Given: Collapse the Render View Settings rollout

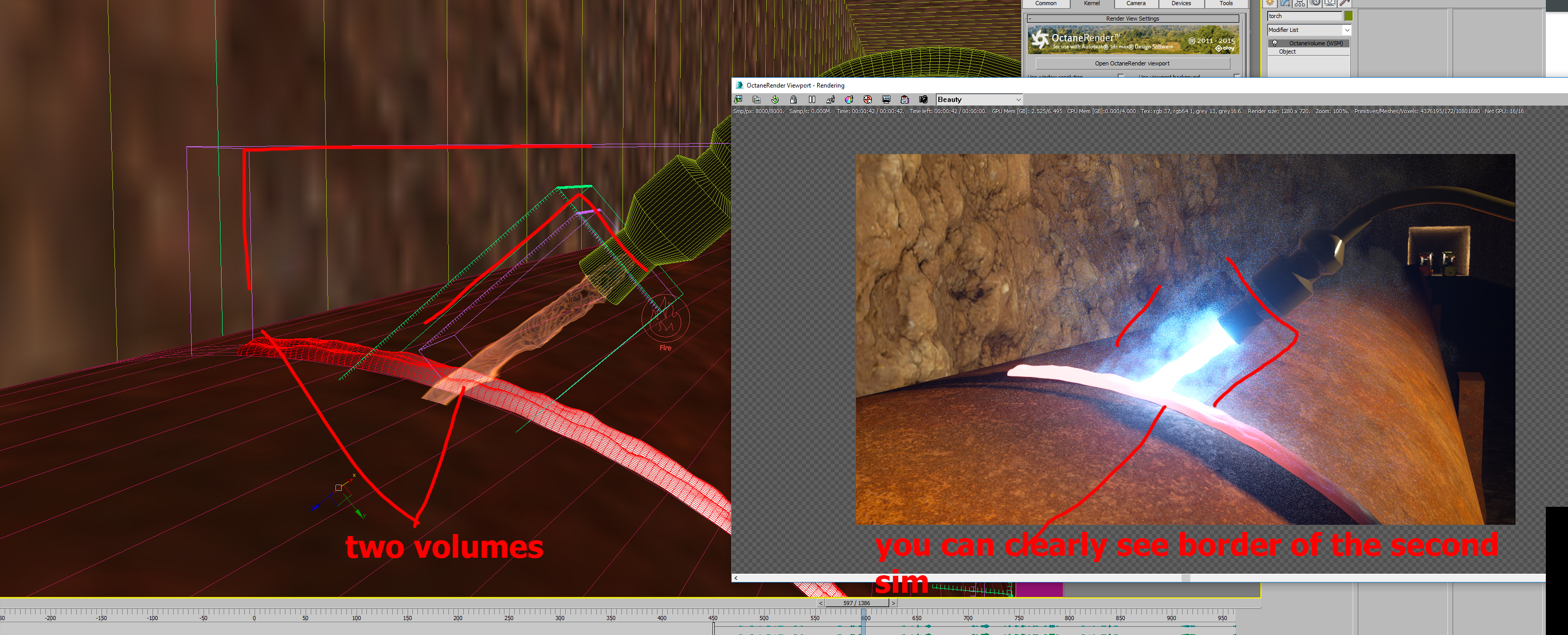Looking at the screenshot, I should tap(1030, 19).
